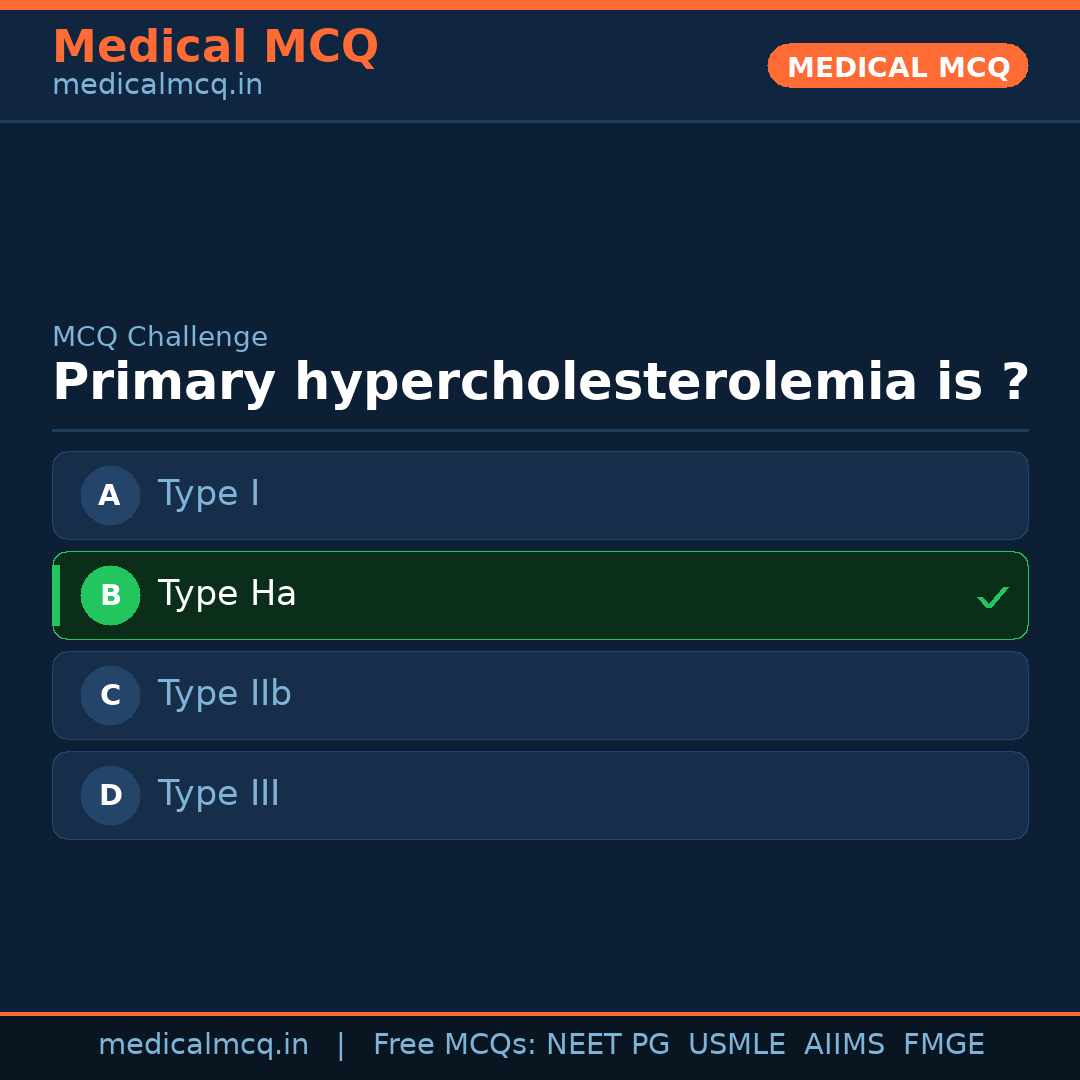Click the USMLE footer label
The height and width of the screenshot is (1080, 1080).
tap(736, 1045)
